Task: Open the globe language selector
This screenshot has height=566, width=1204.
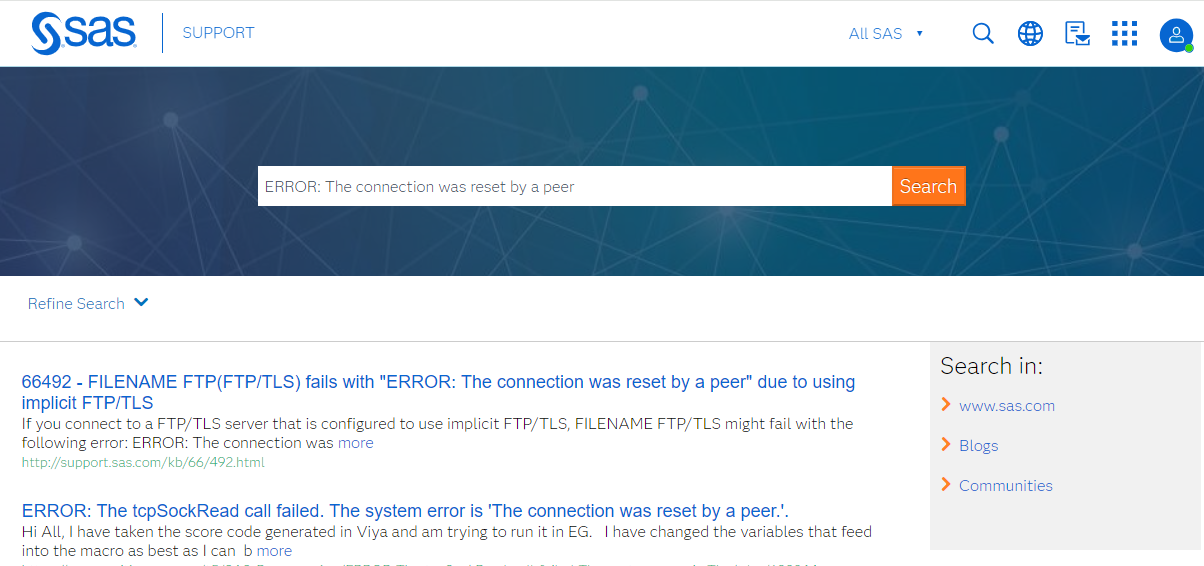Action: click(1030, 34)
